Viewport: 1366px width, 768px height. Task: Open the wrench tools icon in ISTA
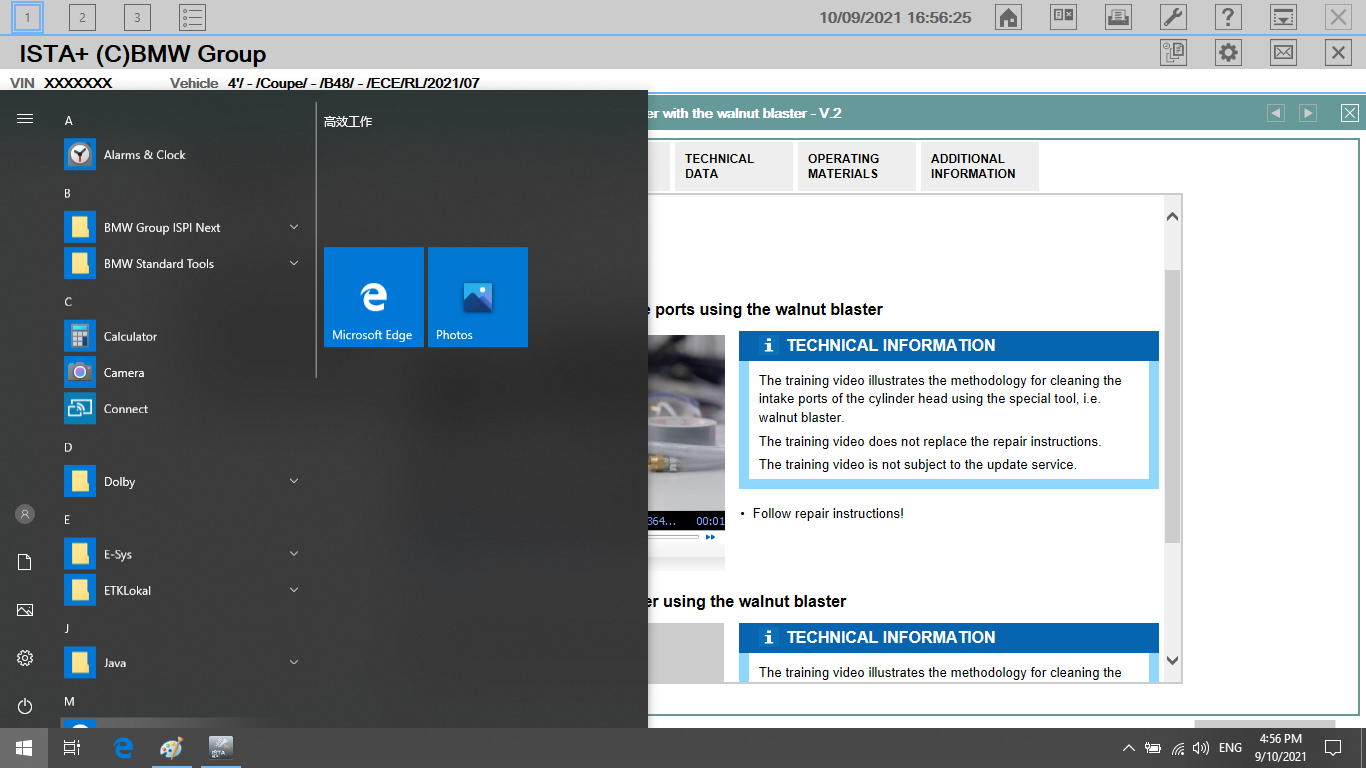point(1173,17)
